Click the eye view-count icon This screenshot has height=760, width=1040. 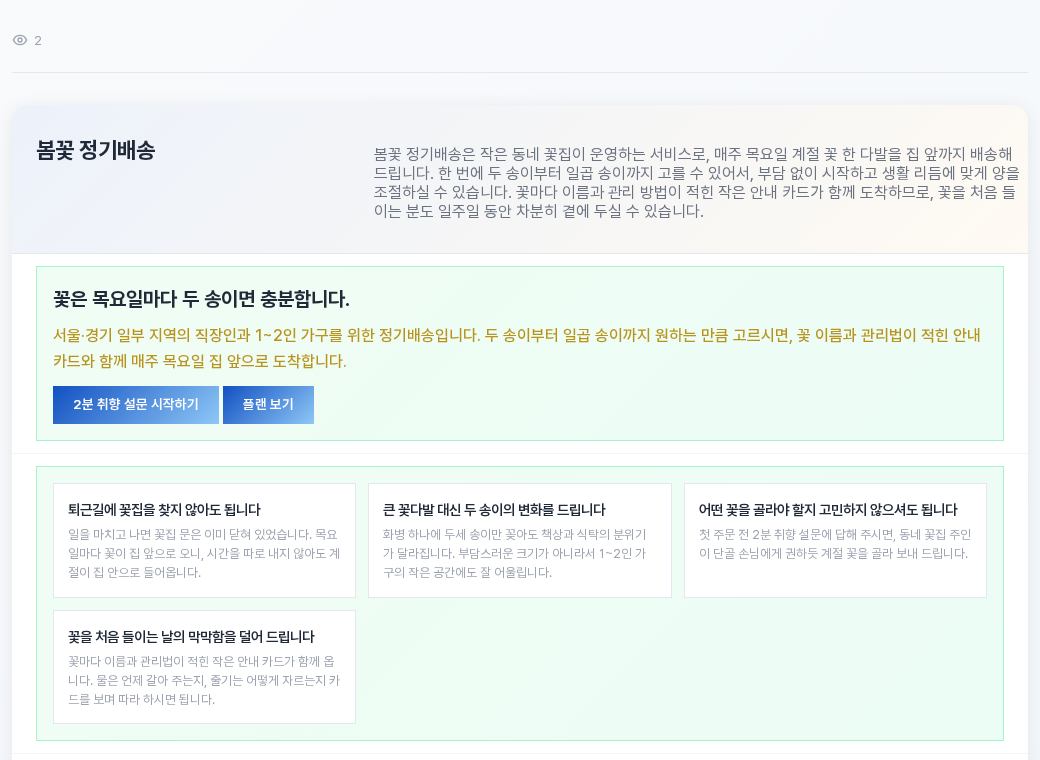20,40
